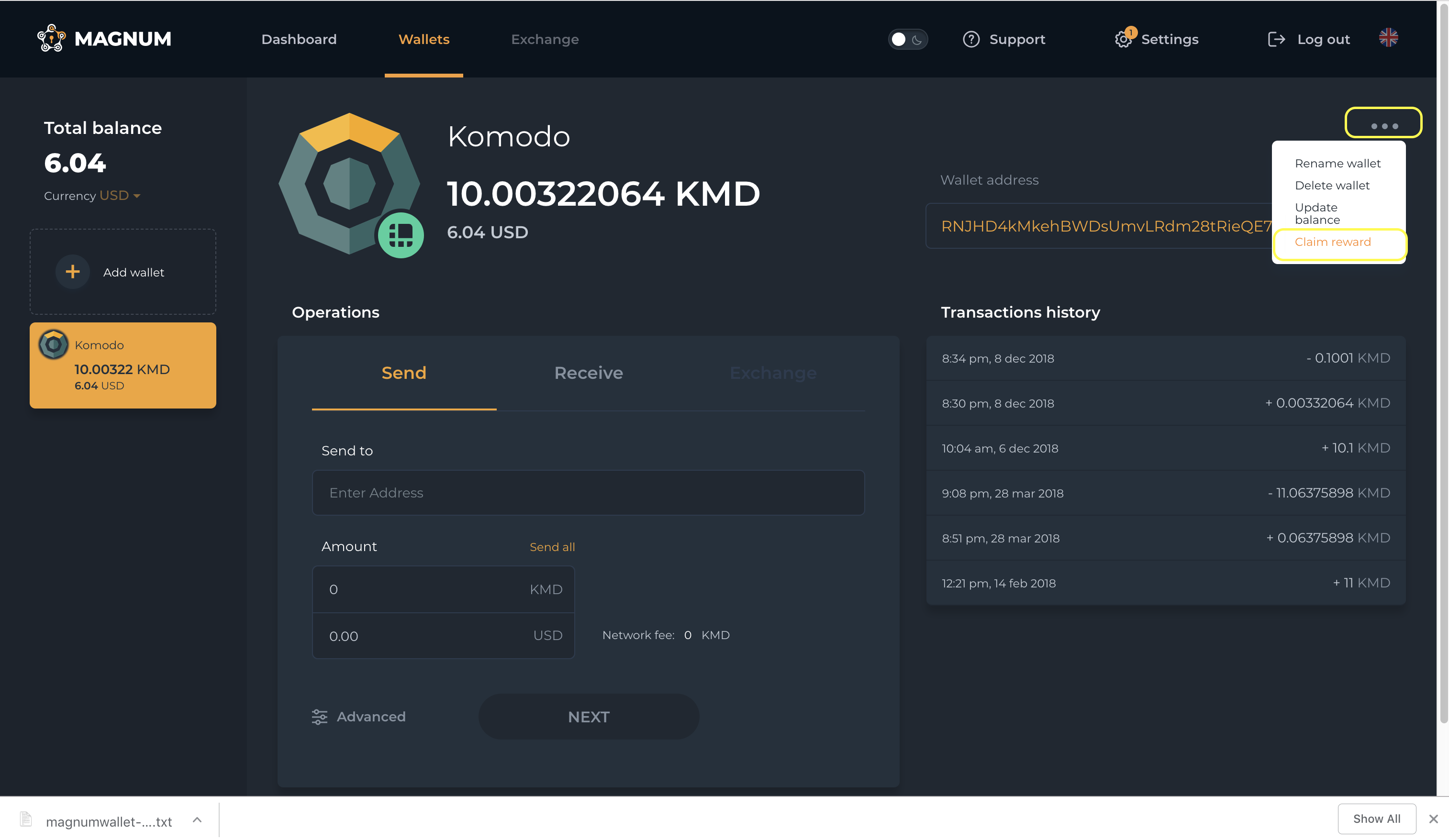This screenshot has width=1449, height=840.
Task: Expand the downloaded file chevron menu
Action: [197, 820]
